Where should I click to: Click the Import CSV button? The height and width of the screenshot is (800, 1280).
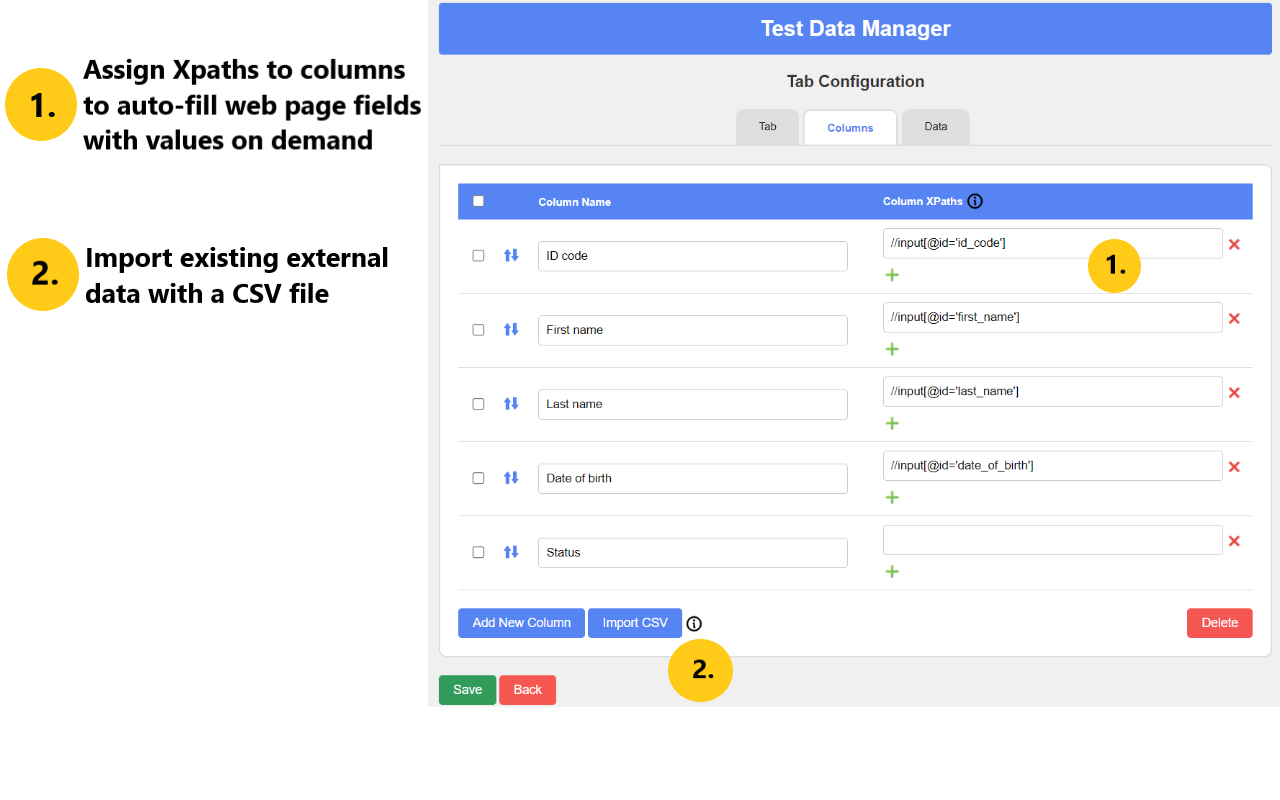click(x=634, y=623)
